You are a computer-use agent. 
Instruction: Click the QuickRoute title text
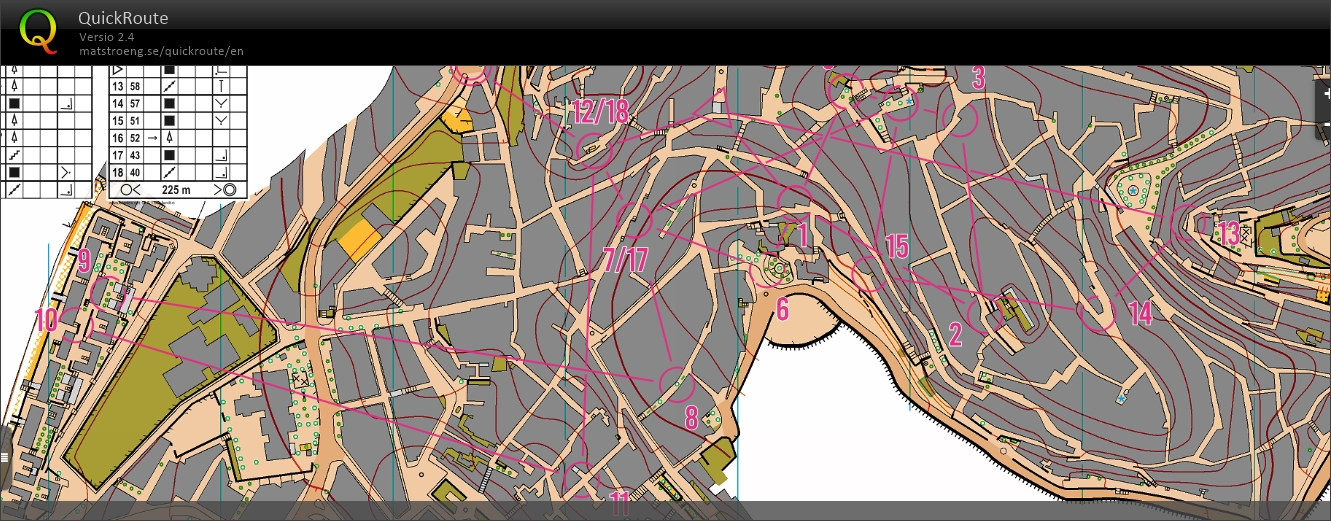pos(123,18)
